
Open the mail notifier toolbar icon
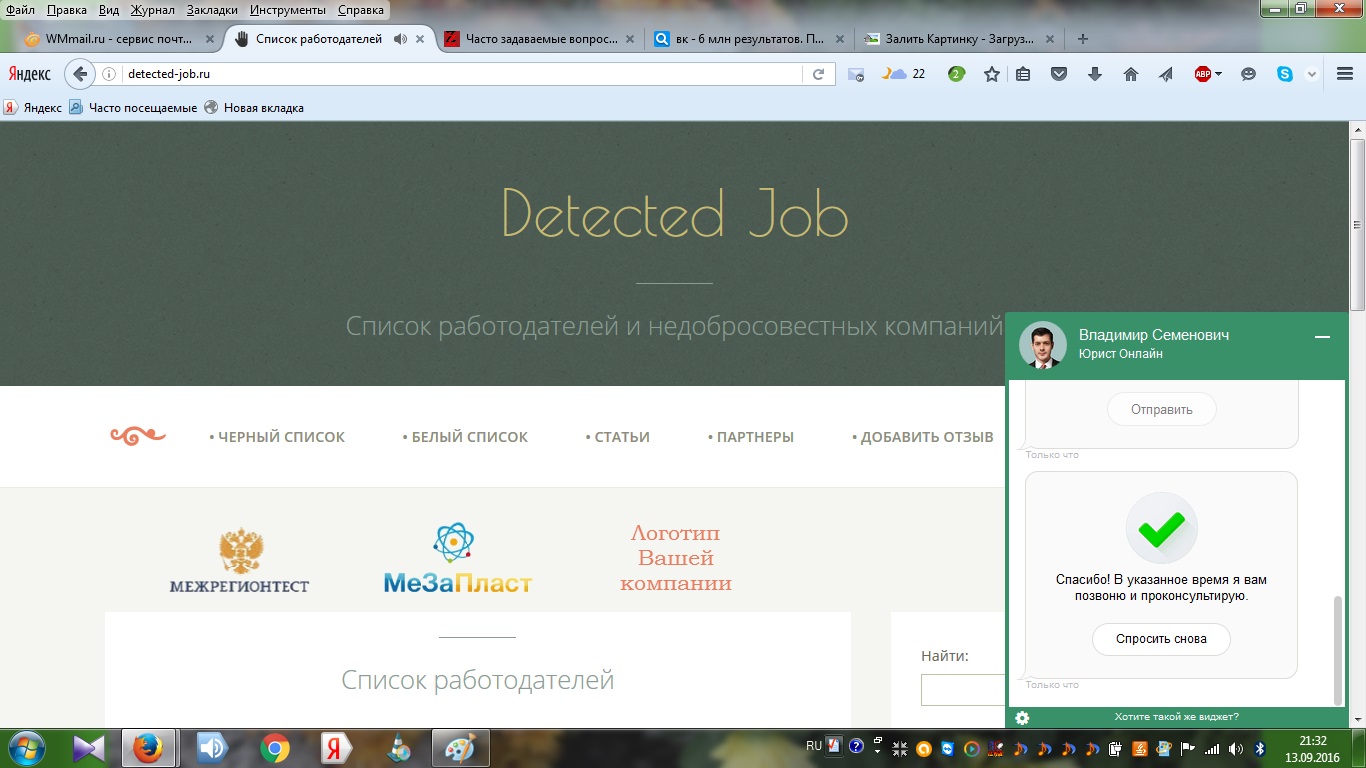pos(856,74)
